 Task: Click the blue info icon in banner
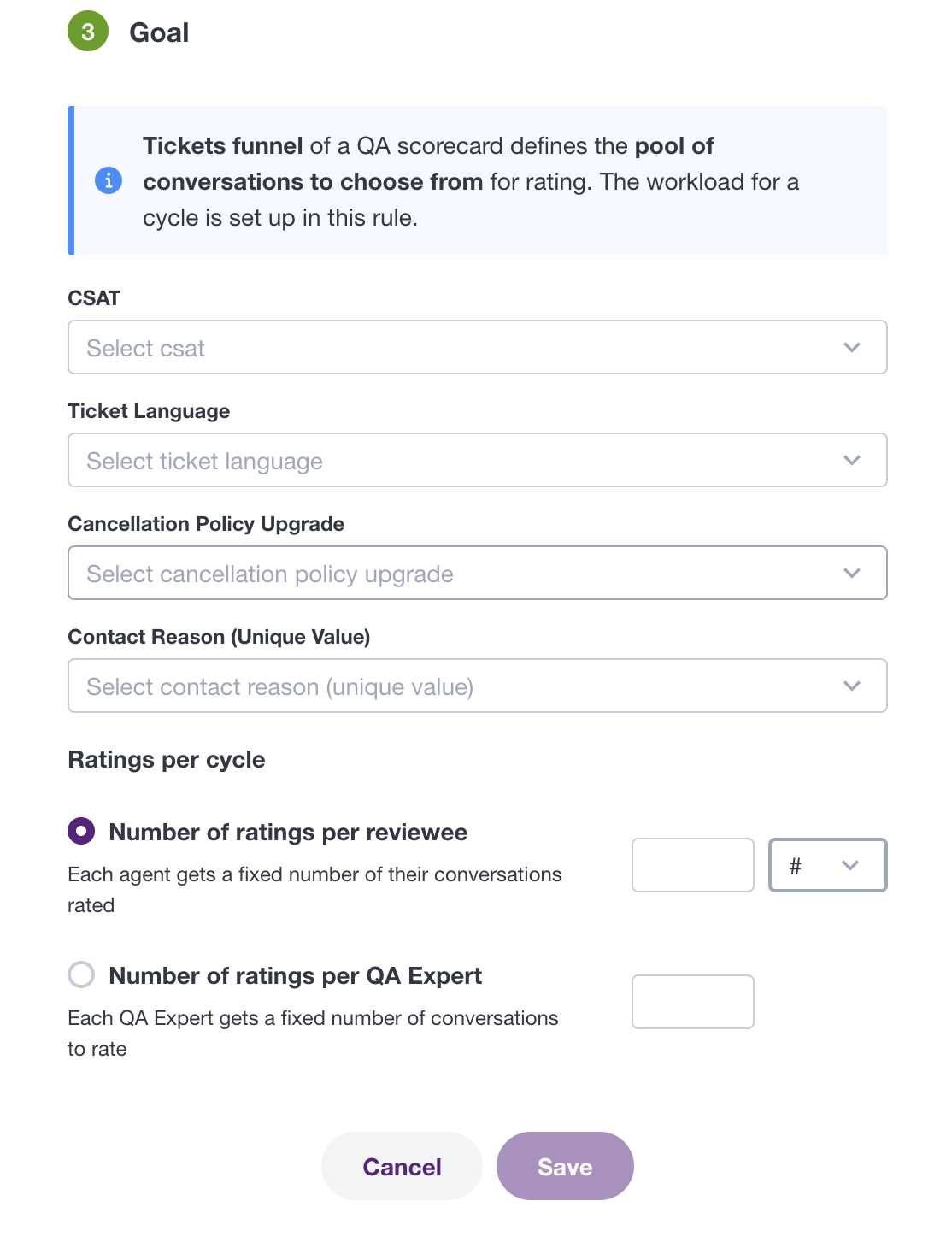[109, 180]
